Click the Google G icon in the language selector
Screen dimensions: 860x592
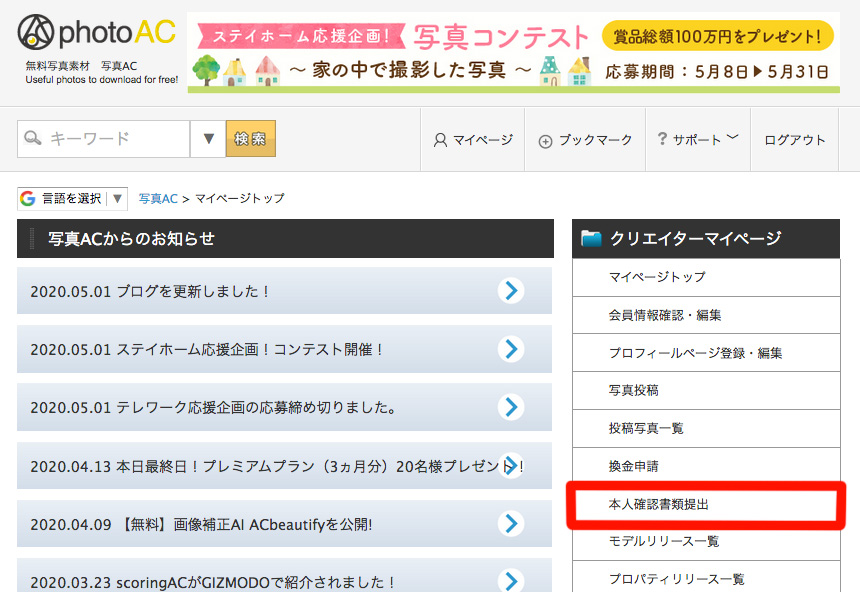click(x=27, y=199)
